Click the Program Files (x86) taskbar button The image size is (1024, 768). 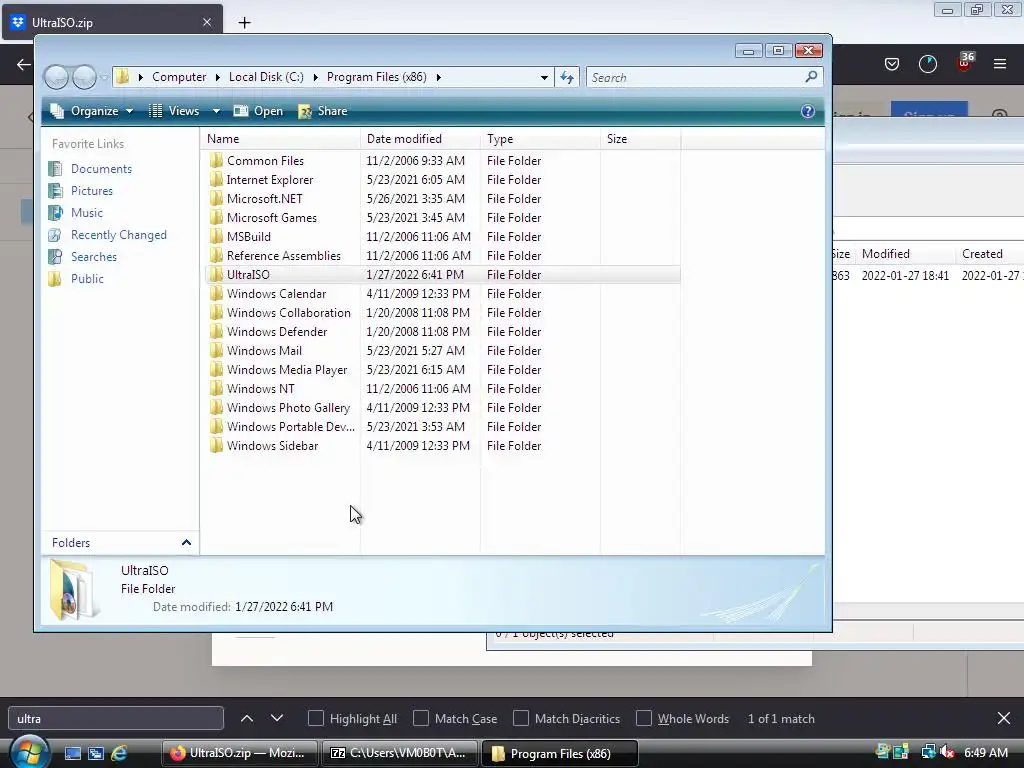560,753
